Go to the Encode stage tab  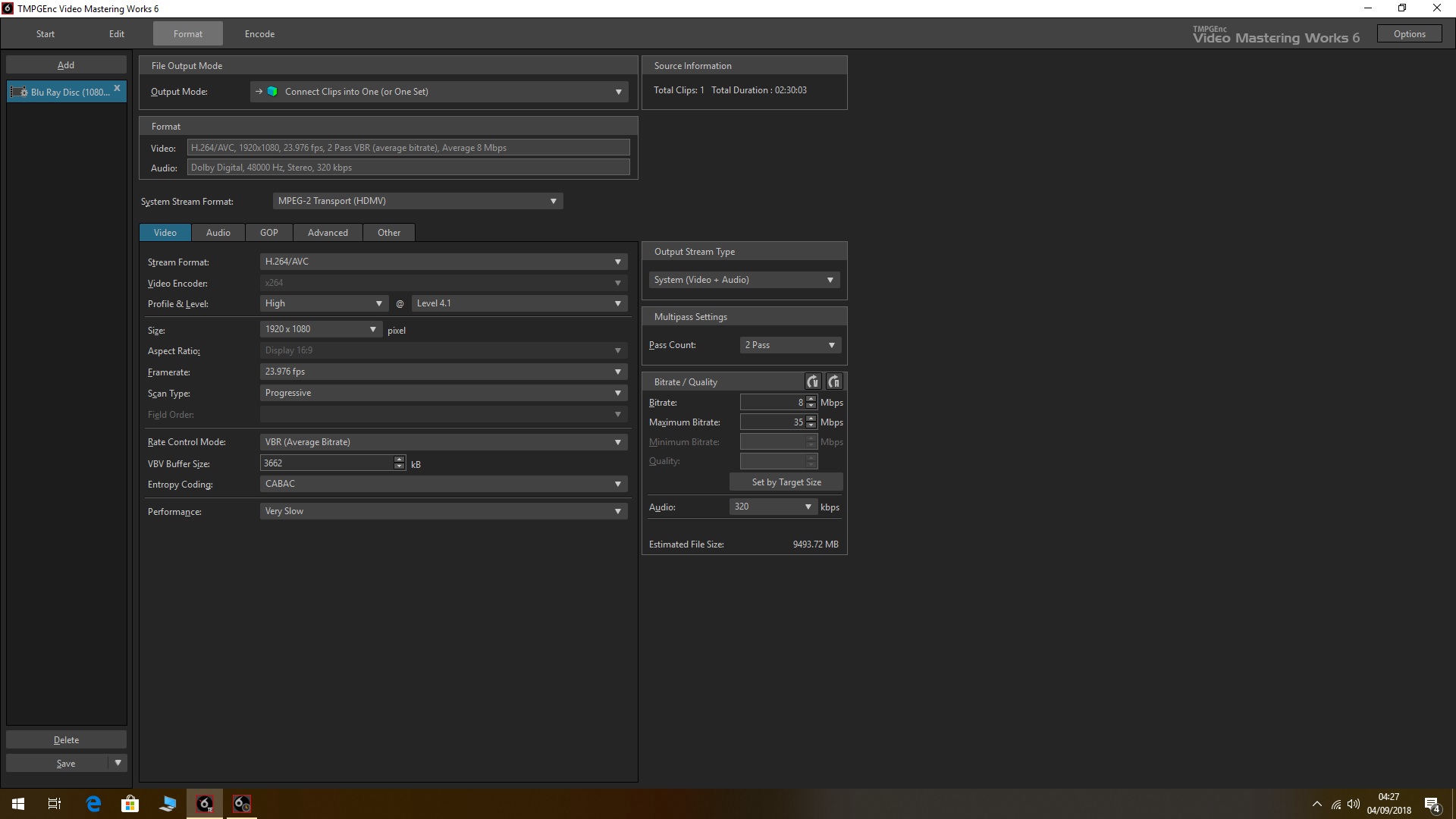point(259,34)
